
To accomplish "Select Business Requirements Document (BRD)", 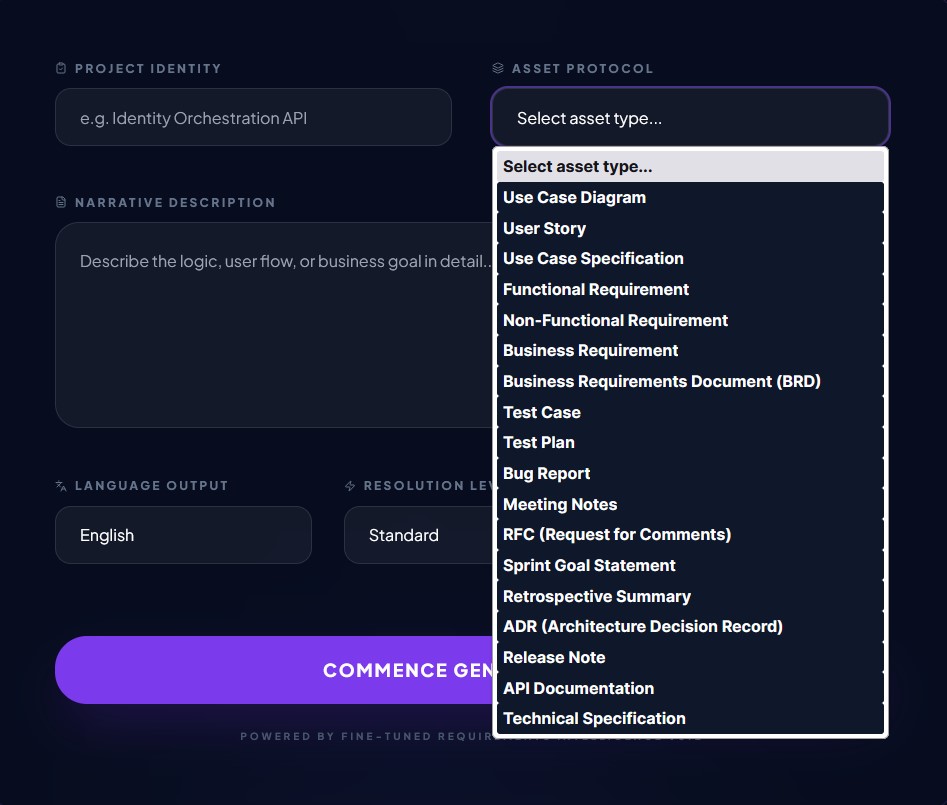I will click(x=661, y=381).
